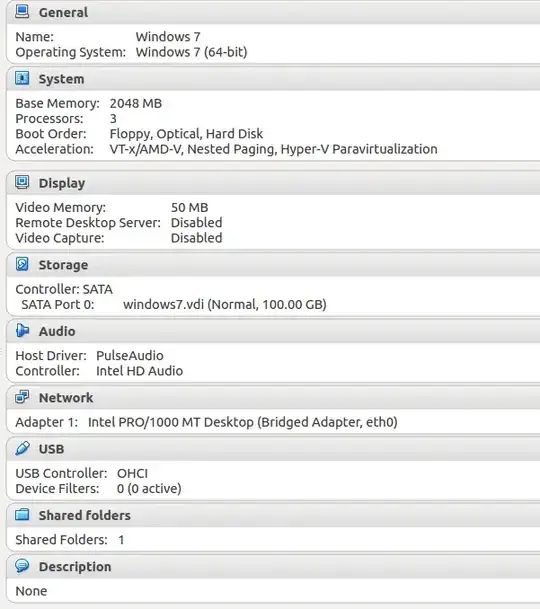Image resolution: width=540 pixels, height=609 pixels.
Task: Open the Storage settings header link
Action: pyautogui.click(x=63, y=265)
